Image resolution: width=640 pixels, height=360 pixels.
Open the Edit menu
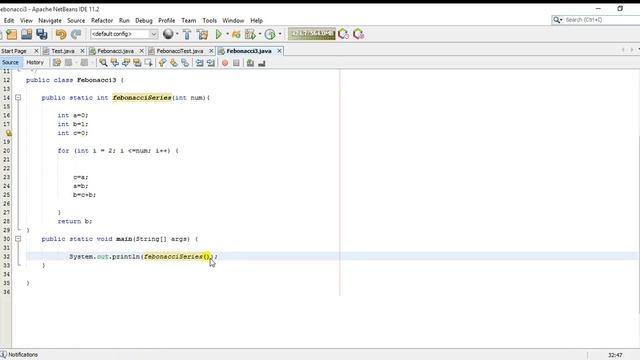pyautogui.click(x=9, y=20)
